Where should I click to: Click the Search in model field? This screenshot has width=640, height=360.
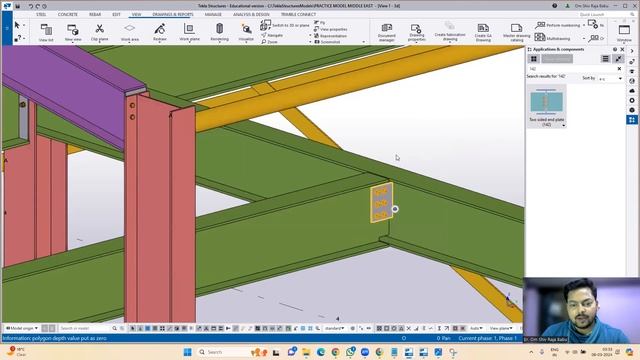pos(85,328)
